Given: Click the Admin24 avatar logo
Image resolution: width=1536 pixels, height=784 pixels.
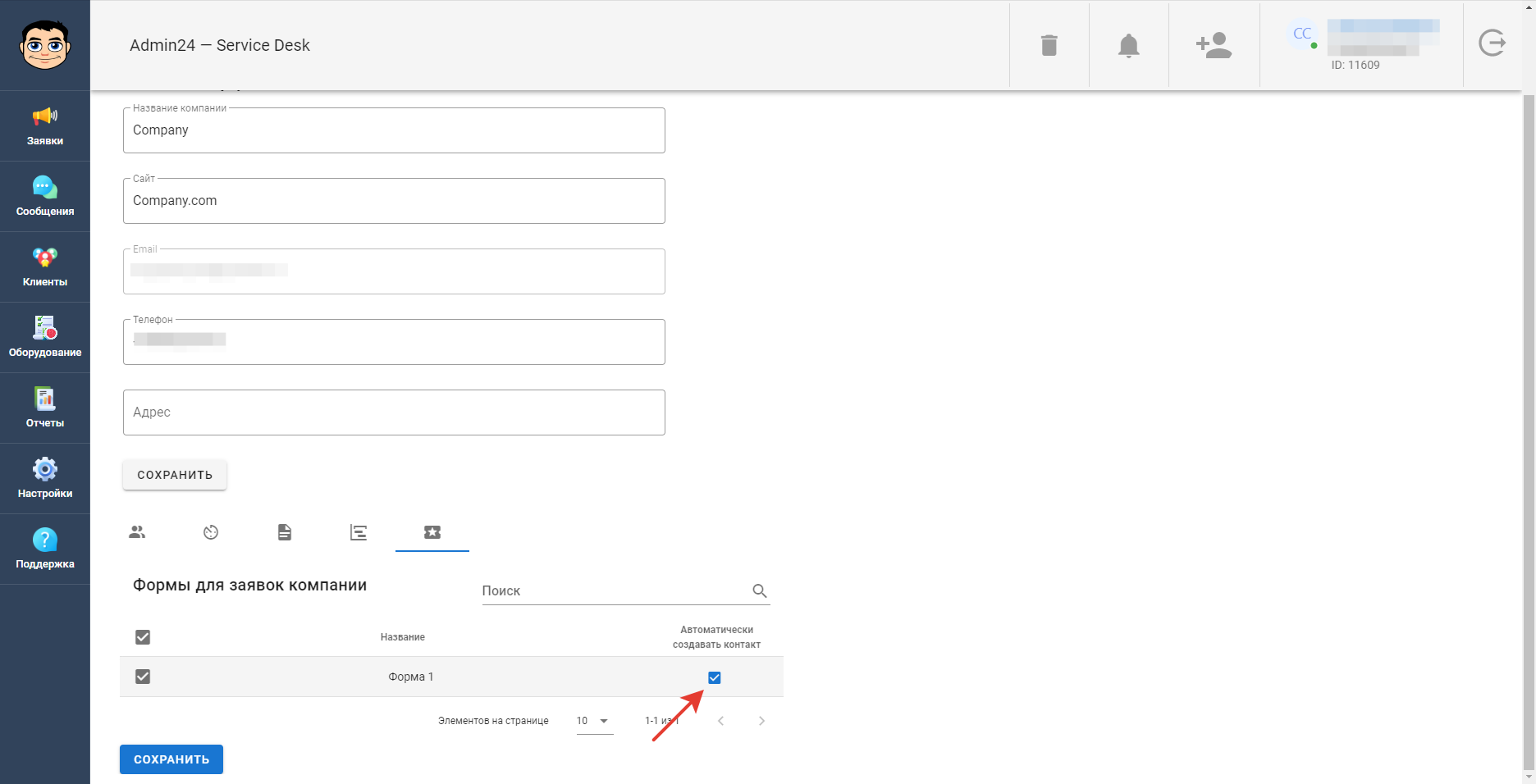Looking at the screenshot, I should point(45,45).
